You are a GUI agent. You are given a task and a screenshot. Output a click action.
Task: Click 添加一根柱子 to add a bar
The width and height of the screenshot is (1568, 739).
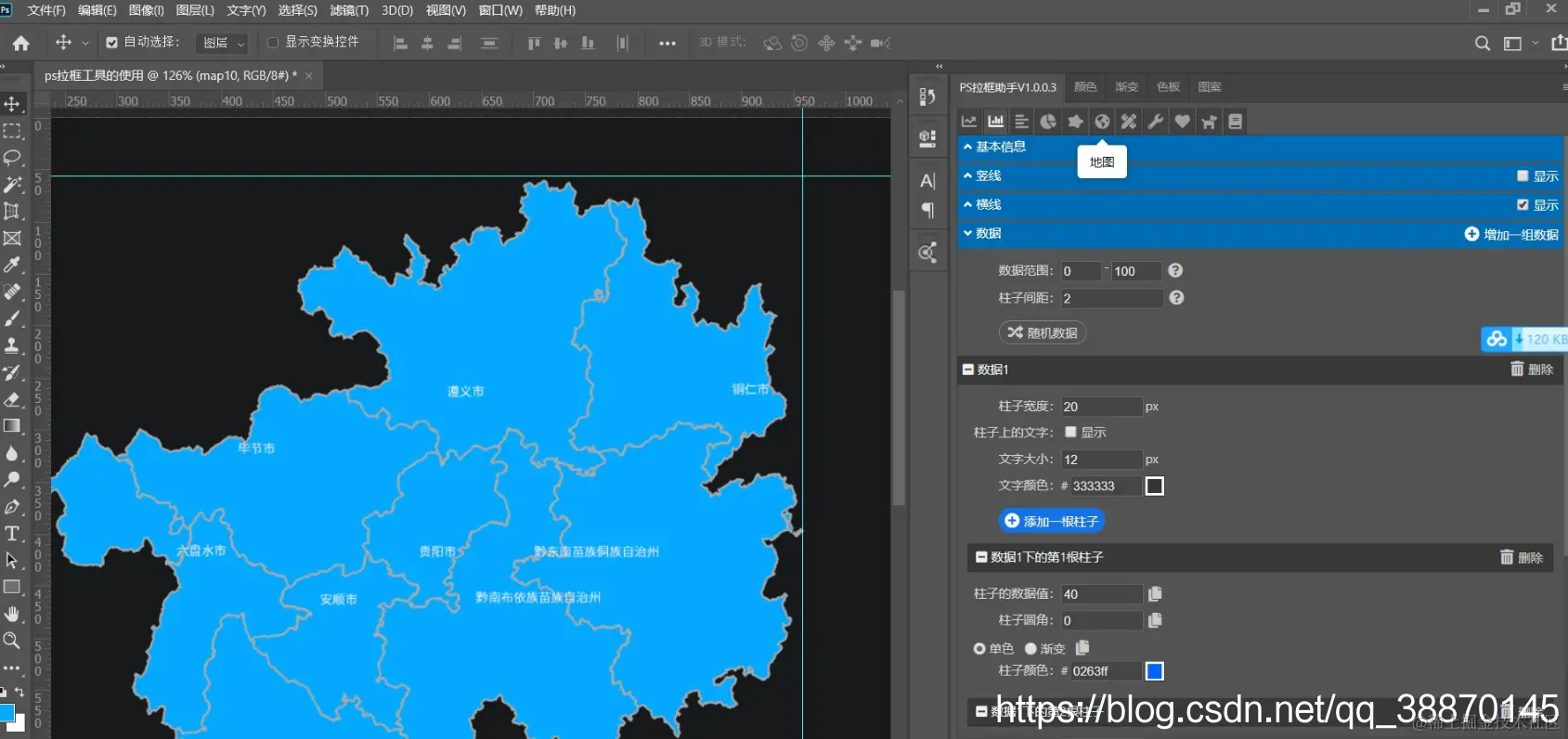click(x=1052, y=521)
